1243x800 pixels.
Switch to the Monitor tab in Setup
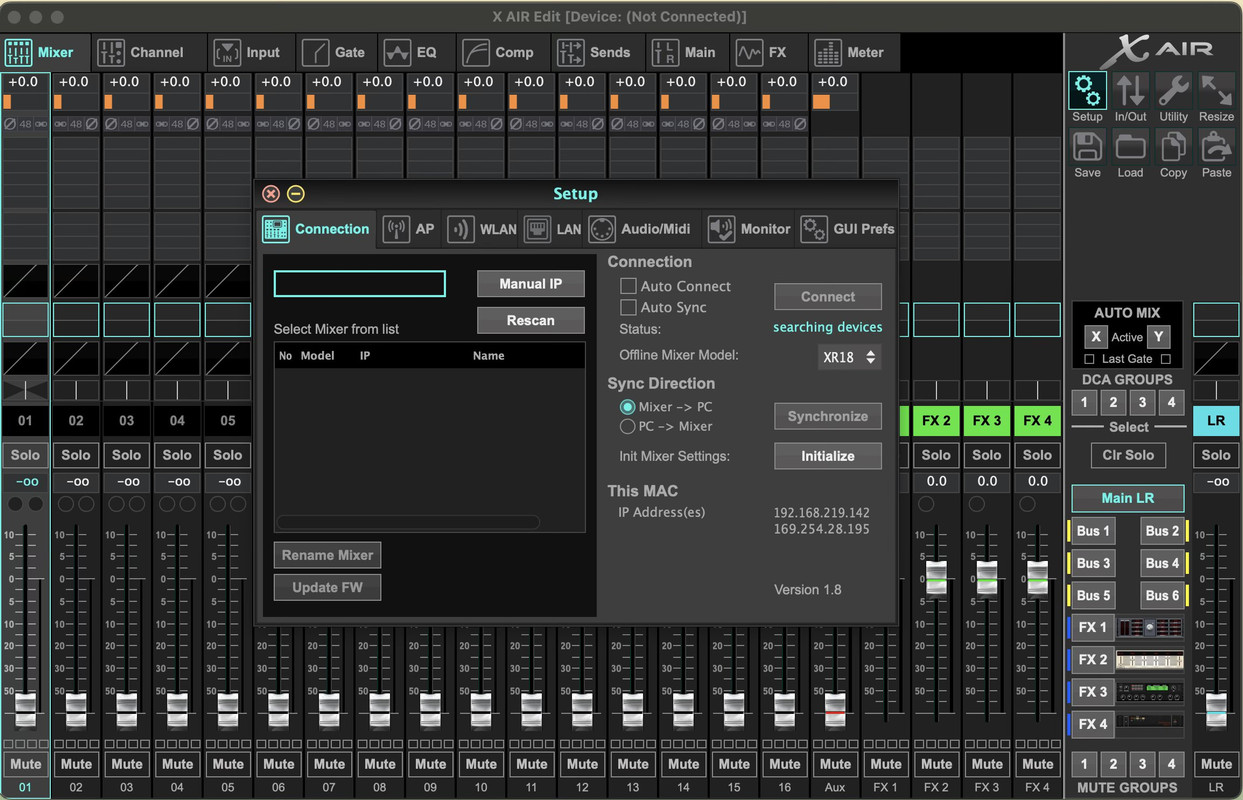750,229
